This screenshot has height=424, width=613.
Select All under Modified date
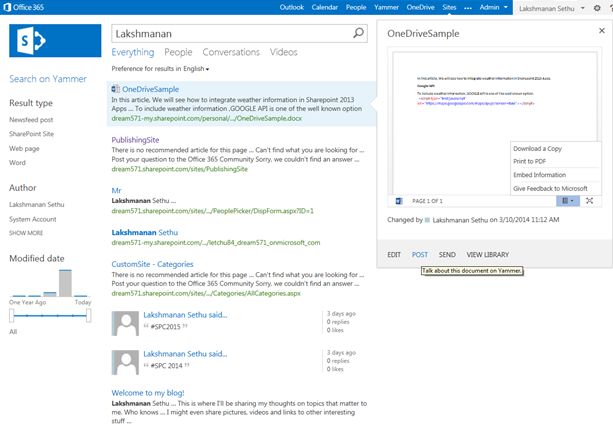(13, 332)
